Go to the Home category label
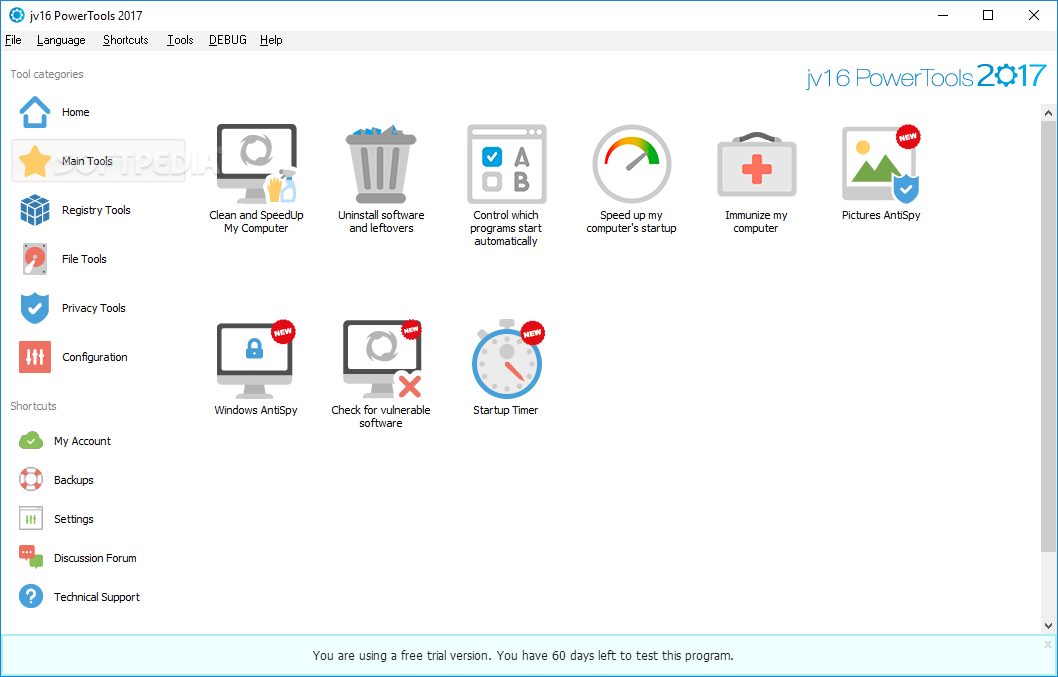Viewport: 1058px width, 677px height. (76, 112)
